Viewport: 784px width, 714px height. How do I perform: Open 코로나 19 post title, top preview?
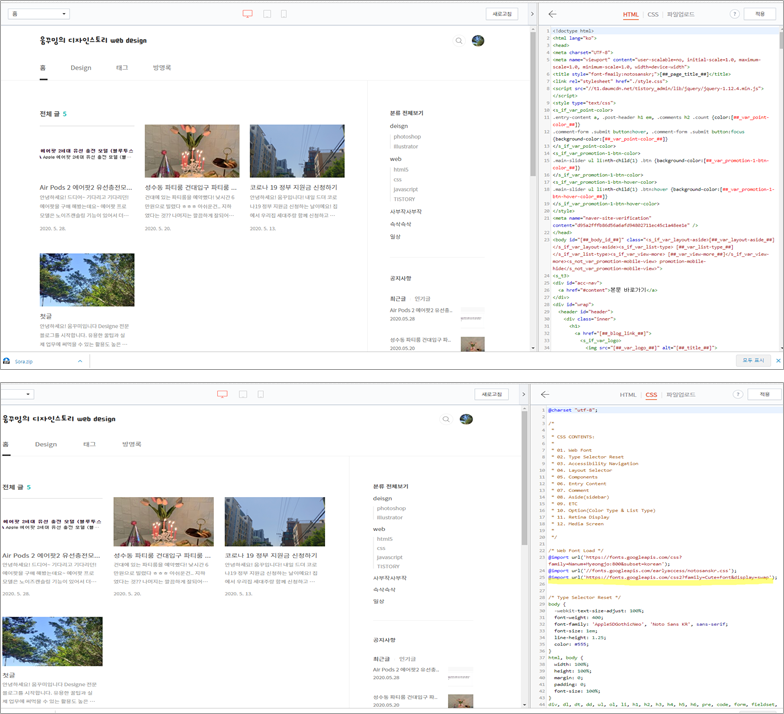(x=294, y=188)
